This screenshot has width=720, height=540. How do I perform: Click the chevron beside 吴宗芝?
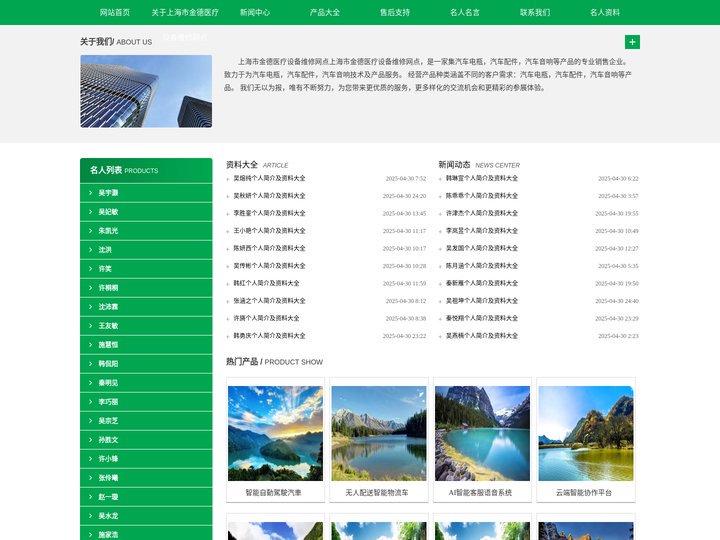90,421
